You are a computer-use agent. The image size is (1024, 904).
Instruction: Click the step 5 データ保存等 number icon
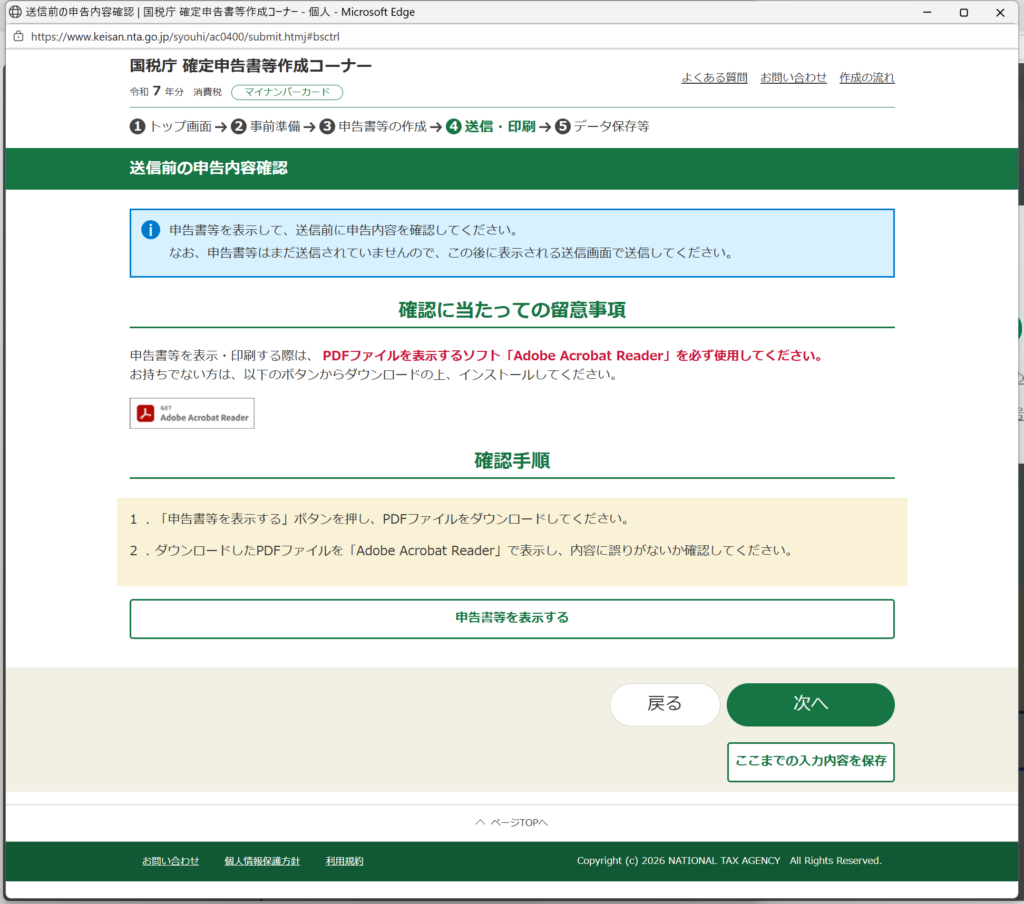[x=563, y=127]
